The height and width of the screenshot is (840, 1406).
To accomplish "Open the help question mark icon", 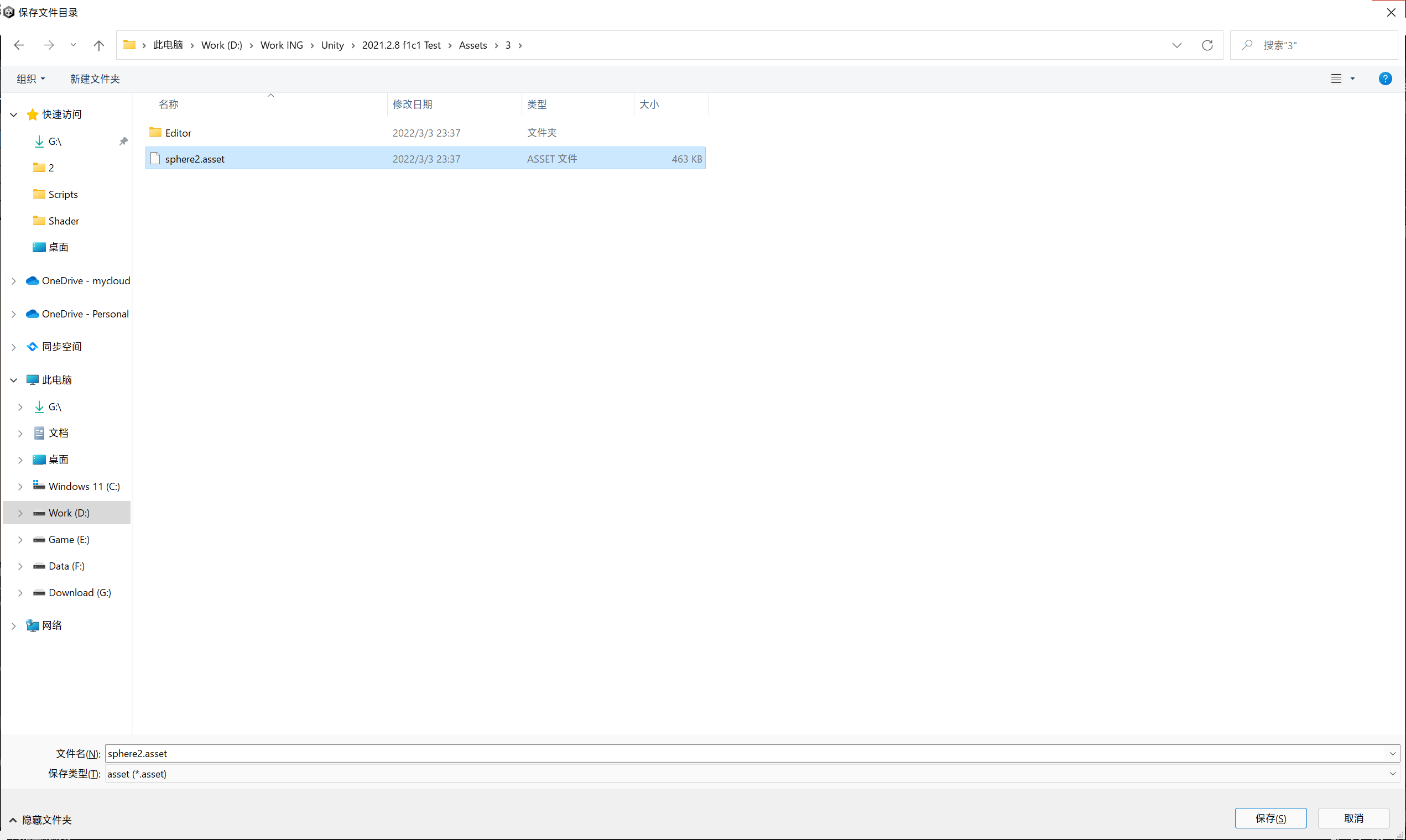I will (1384, 78).
